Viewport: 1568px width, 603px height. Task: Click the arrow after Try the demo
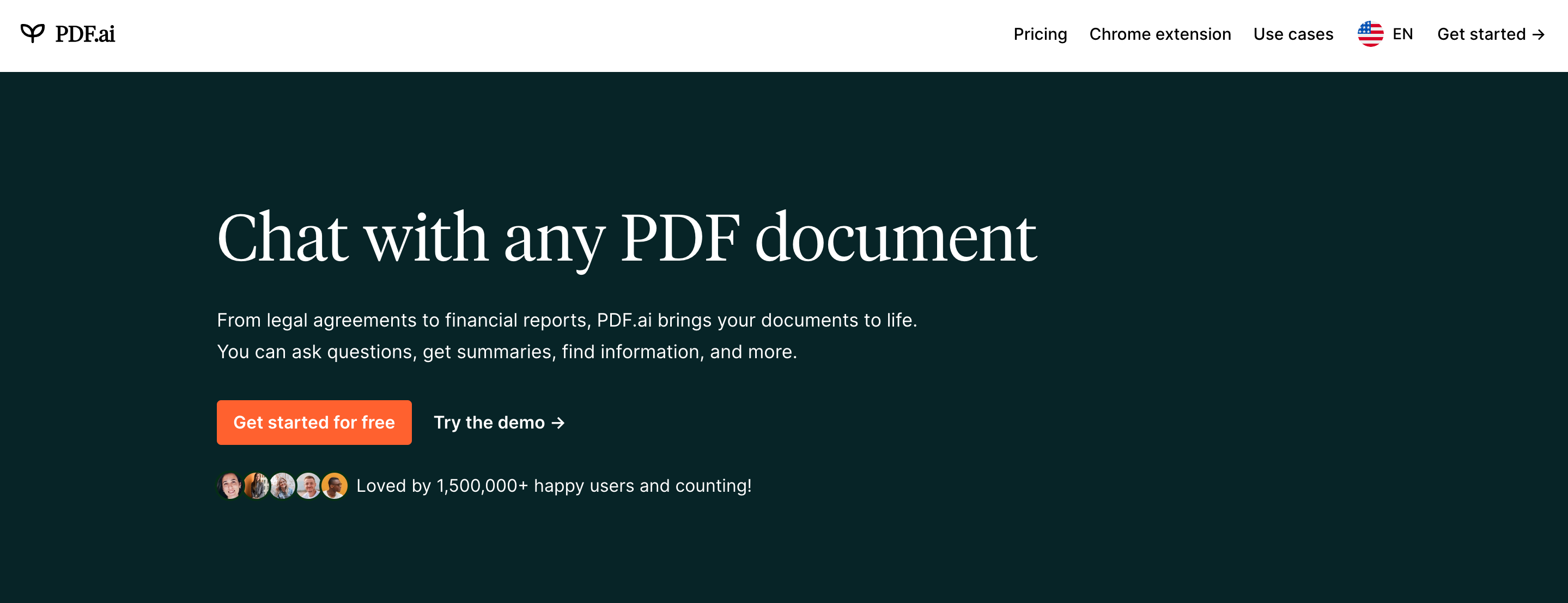coord(558,423)
